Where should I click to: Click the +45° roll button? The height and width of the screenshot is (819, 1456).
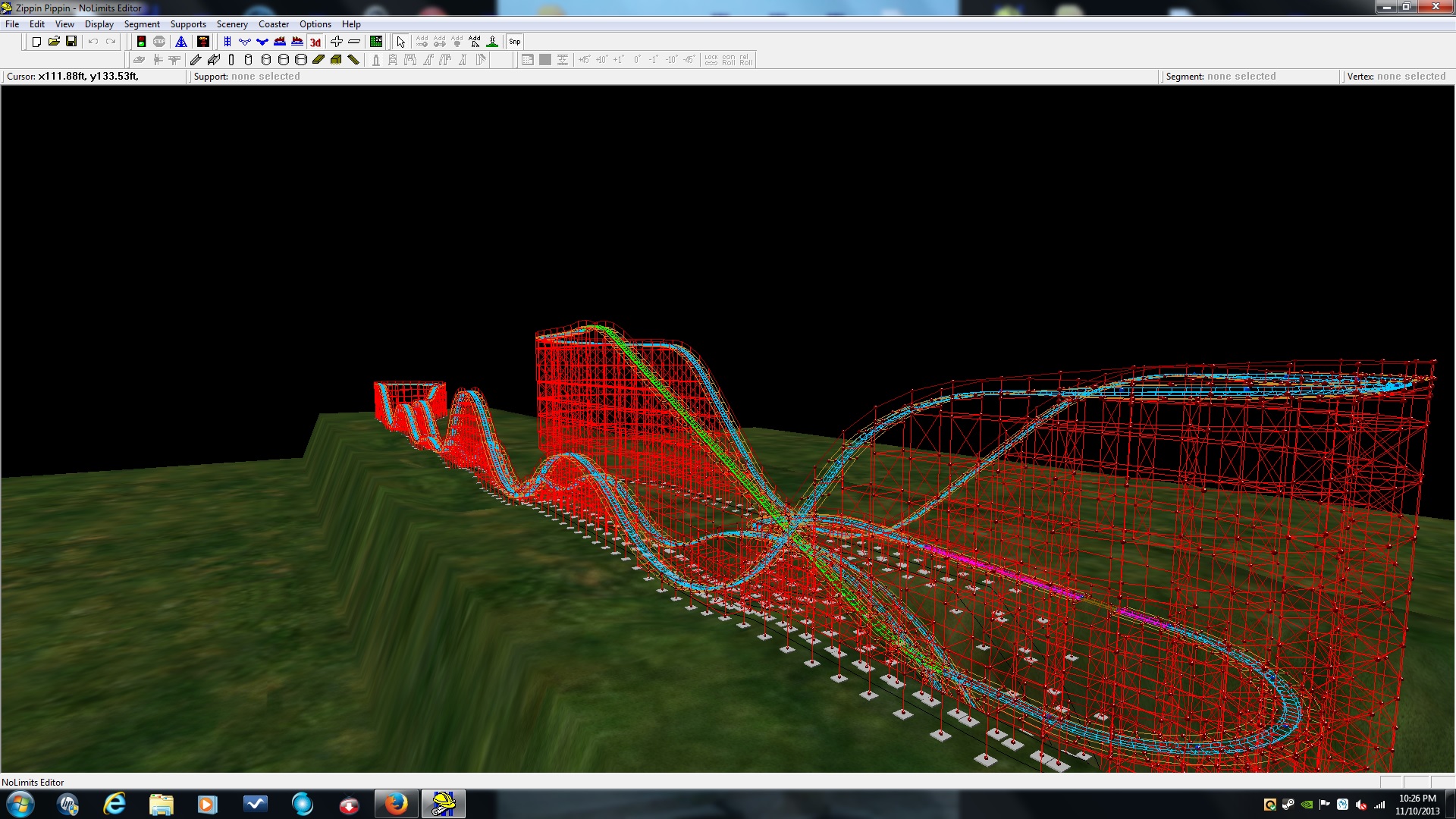(x=584, y=59)
